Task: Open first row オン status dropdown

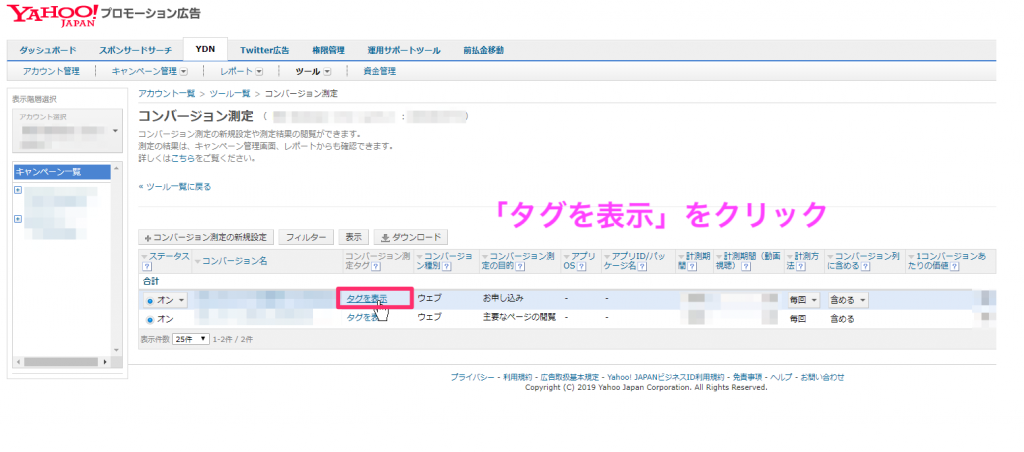Action: pyautogui.click(x=166, y=300)
